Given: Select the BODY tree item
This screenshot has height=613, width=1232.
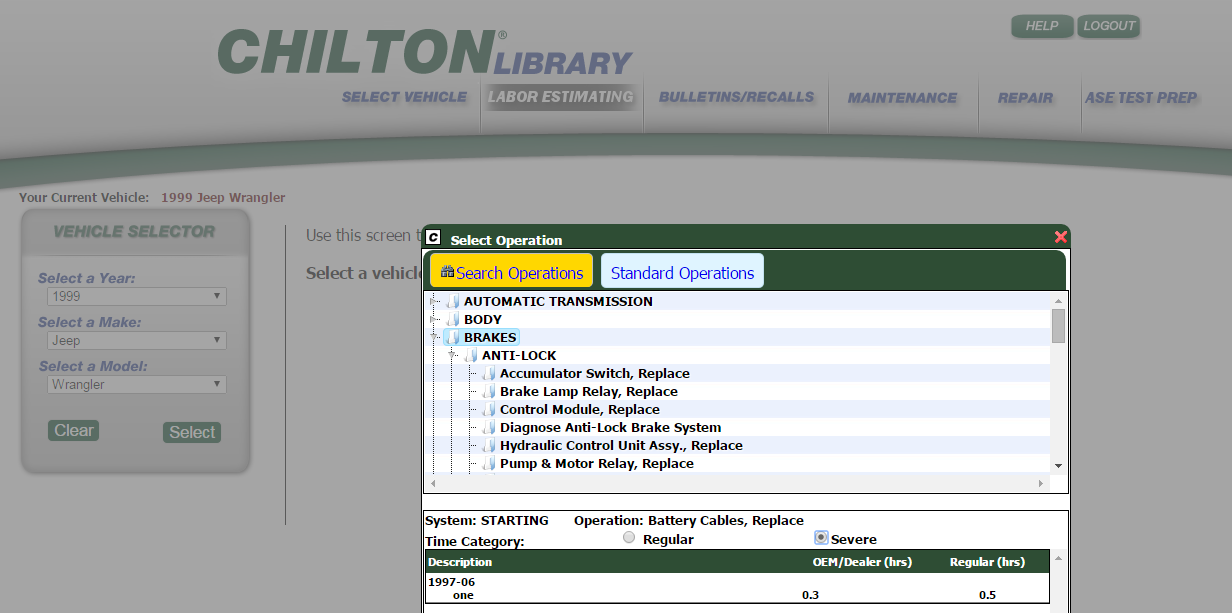Looking at the screenshot, I should coord(483,319).
